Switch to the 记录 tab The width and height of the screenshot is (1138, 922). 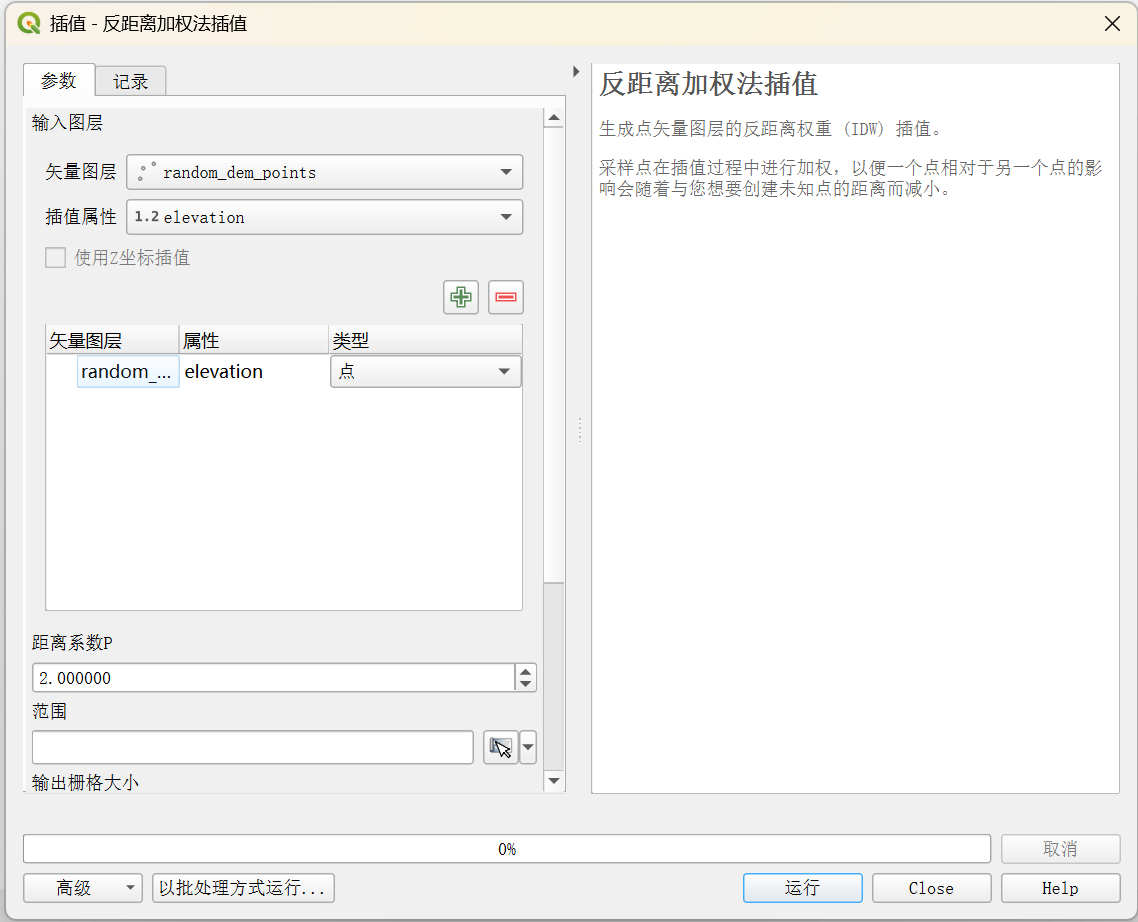131,81
